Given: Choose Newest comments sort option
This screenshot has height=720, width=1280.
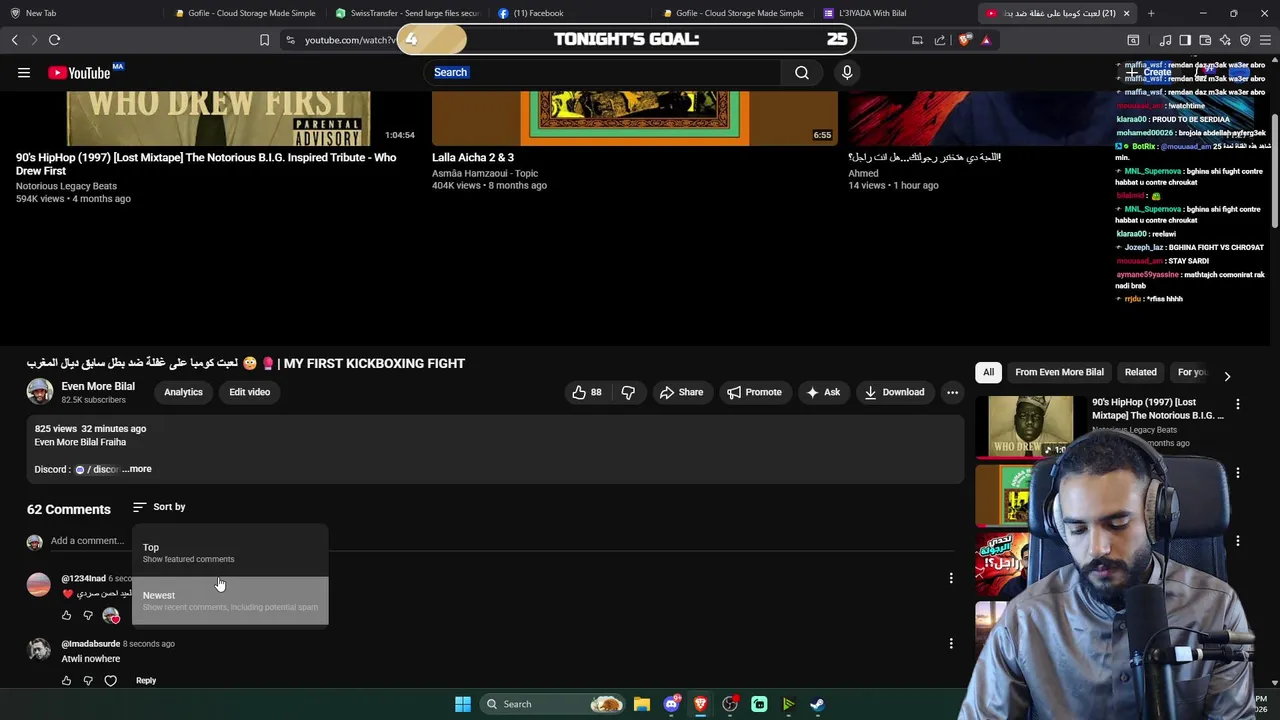Looking at the screenshot, I should 230,600.
